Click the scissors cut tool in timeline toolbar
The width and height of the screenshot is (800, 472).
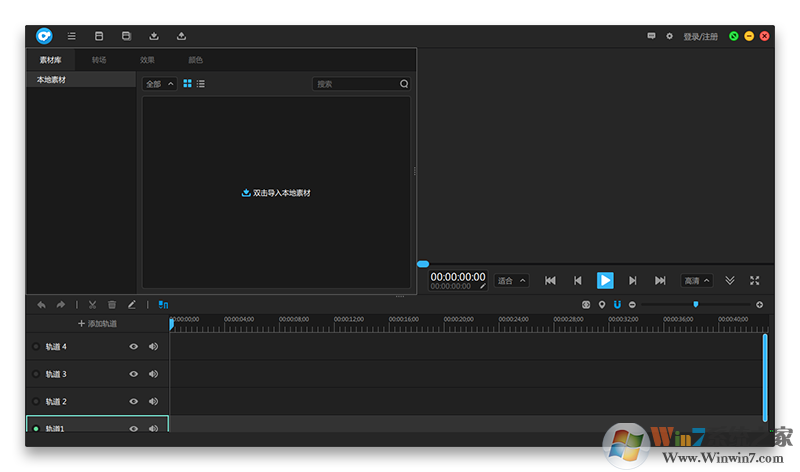(x=92, y=304)
